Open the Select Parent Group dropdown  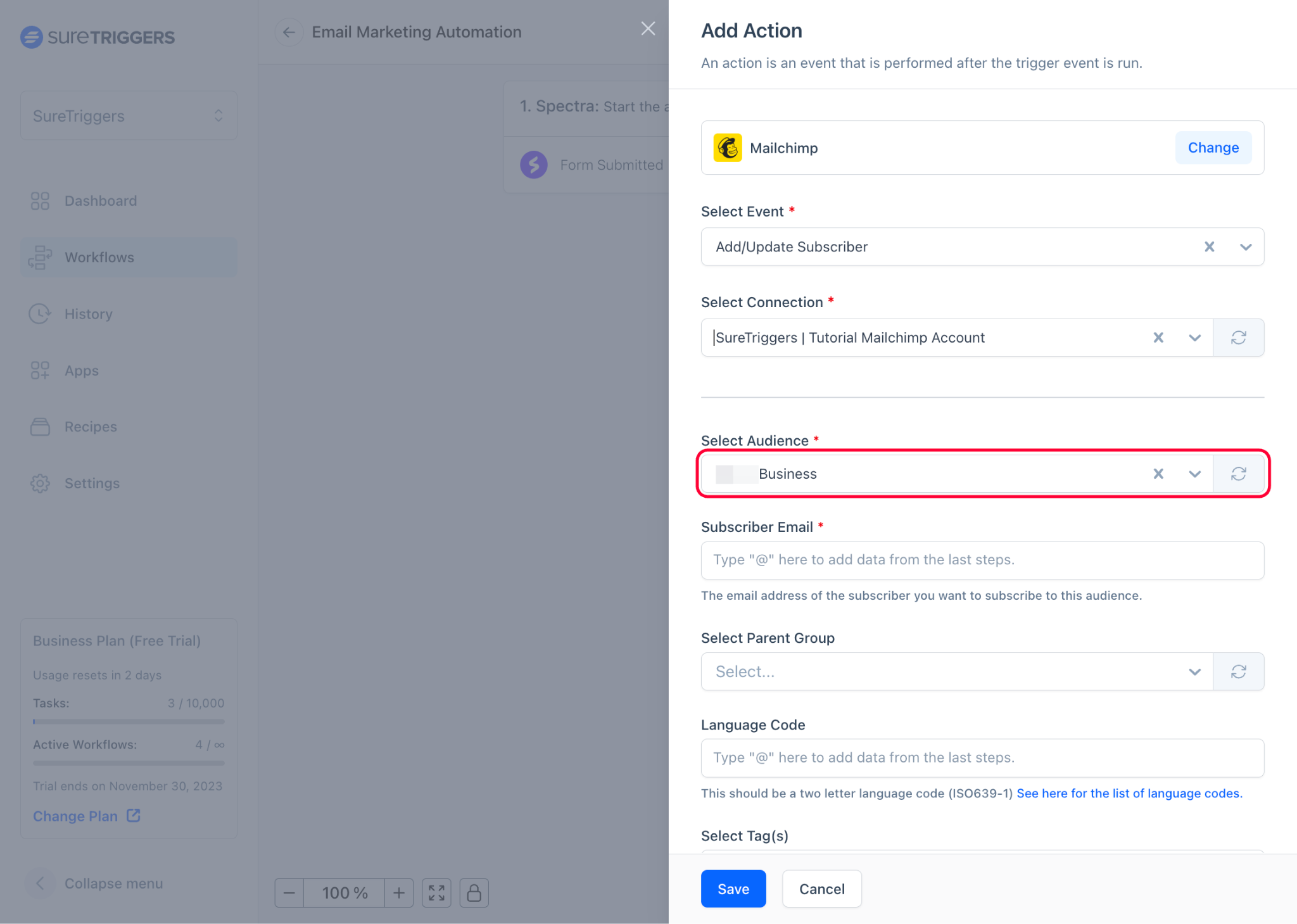pos(1194,671)
